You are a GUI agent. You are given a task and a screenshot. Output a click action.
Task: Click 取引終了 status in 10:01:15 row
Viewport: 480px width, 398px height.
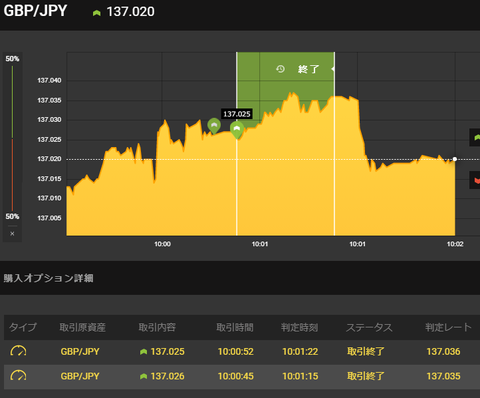click(366, 376)
